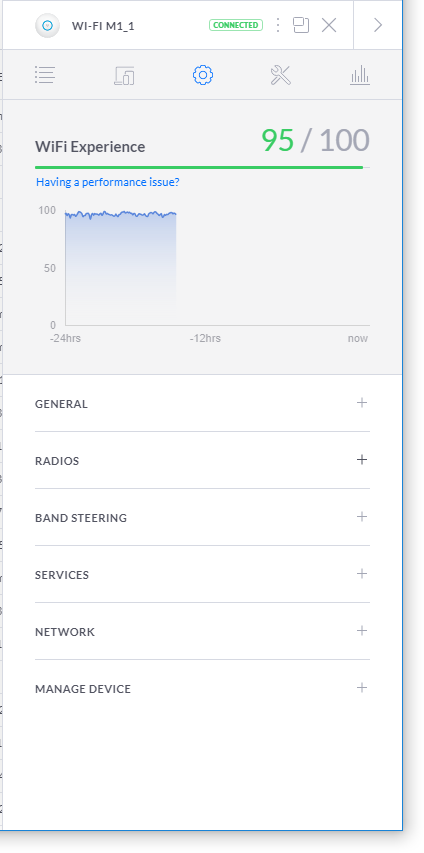Open the clients devices tab icon

pyautogui.click(x=124, y=75)
